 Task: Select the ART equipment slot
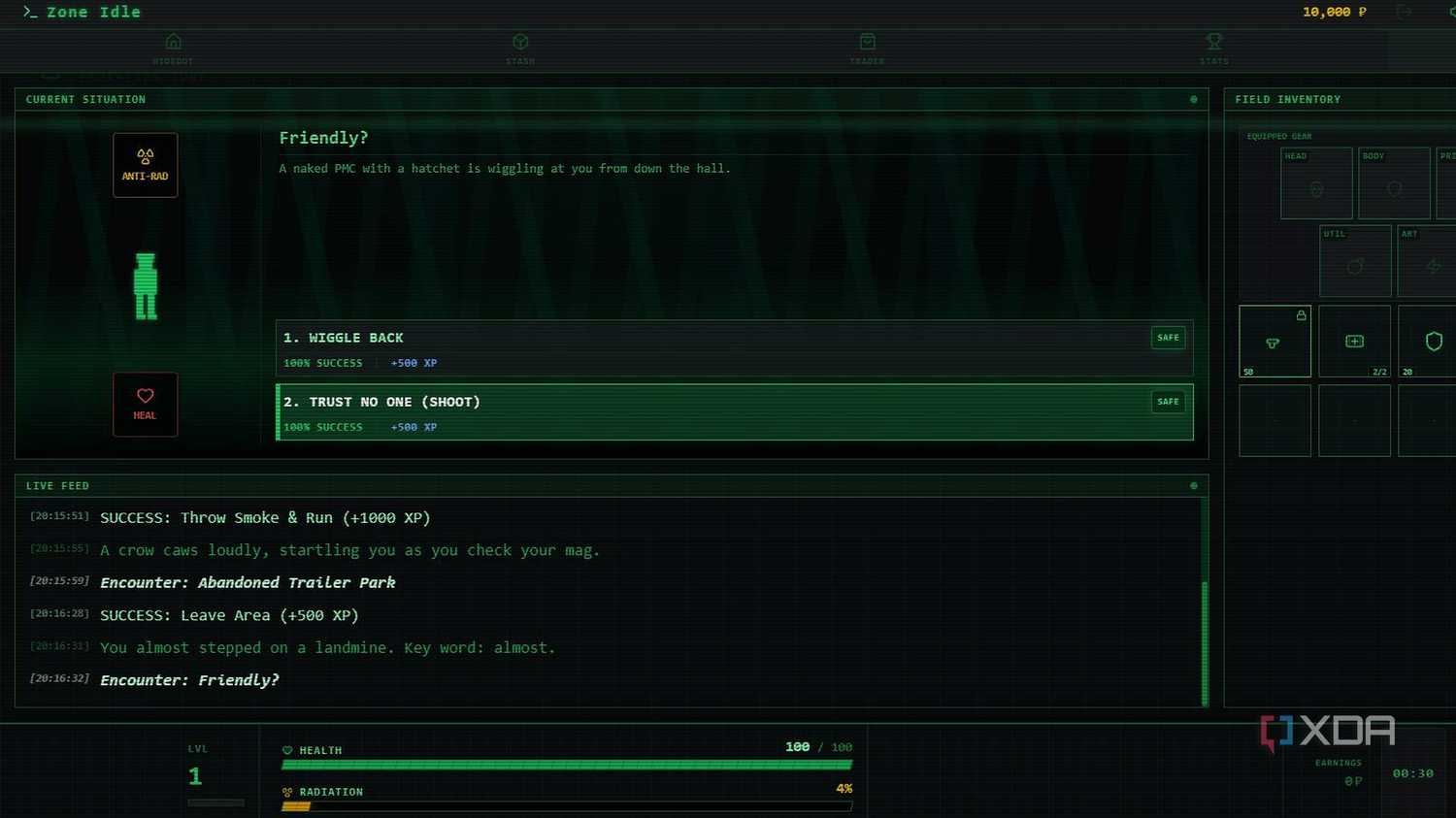[x=1427, y=261]
